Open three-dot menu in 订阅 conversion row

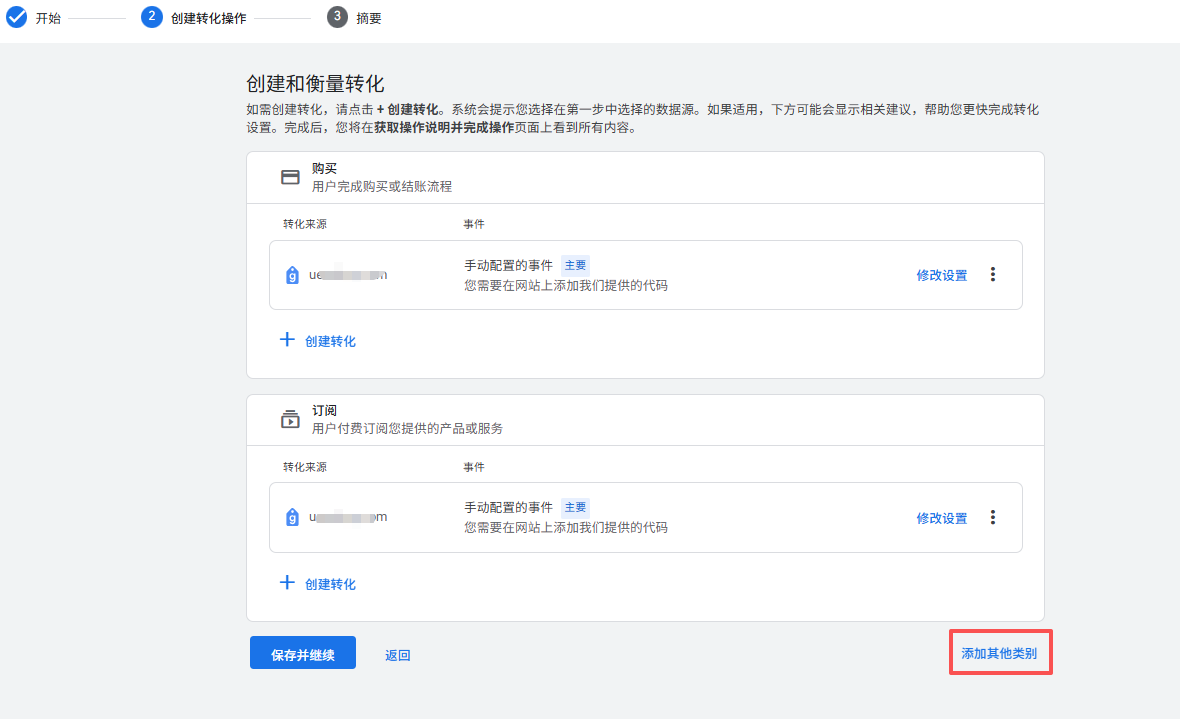(992, 517)
